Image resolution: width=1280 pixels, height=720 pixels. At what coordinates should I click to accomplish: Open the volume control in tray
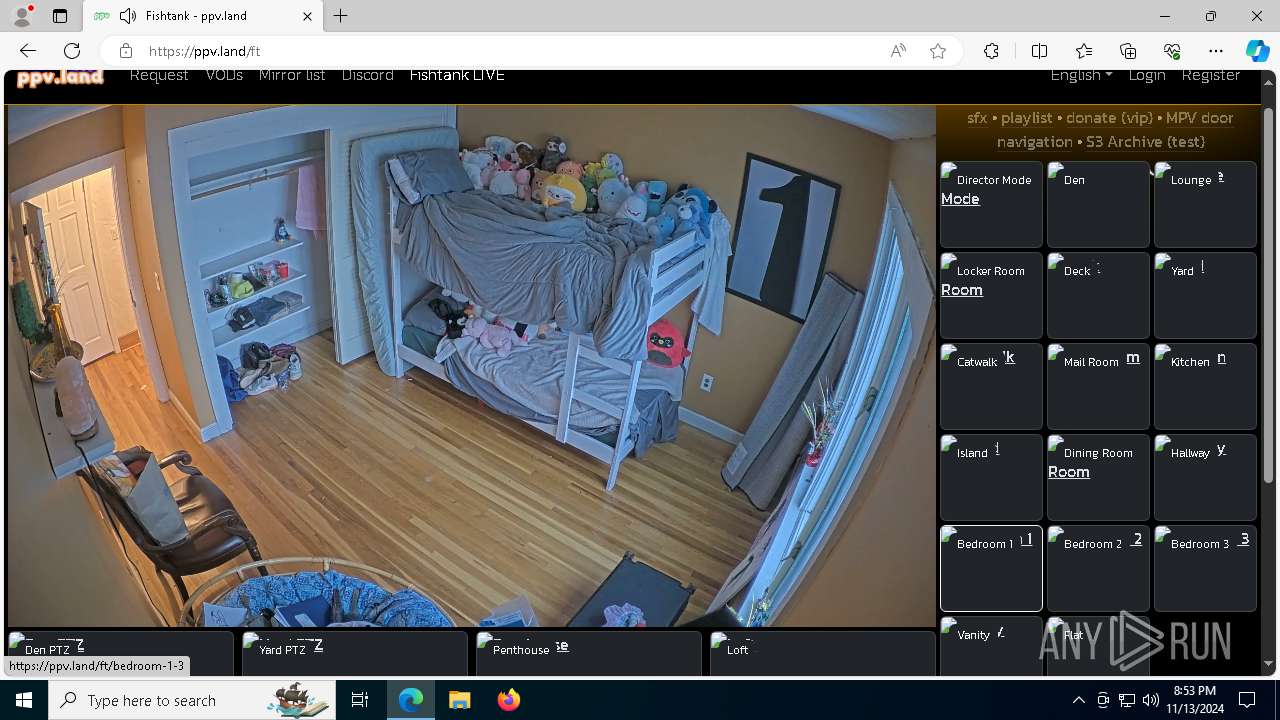[x=1150, y=700]
